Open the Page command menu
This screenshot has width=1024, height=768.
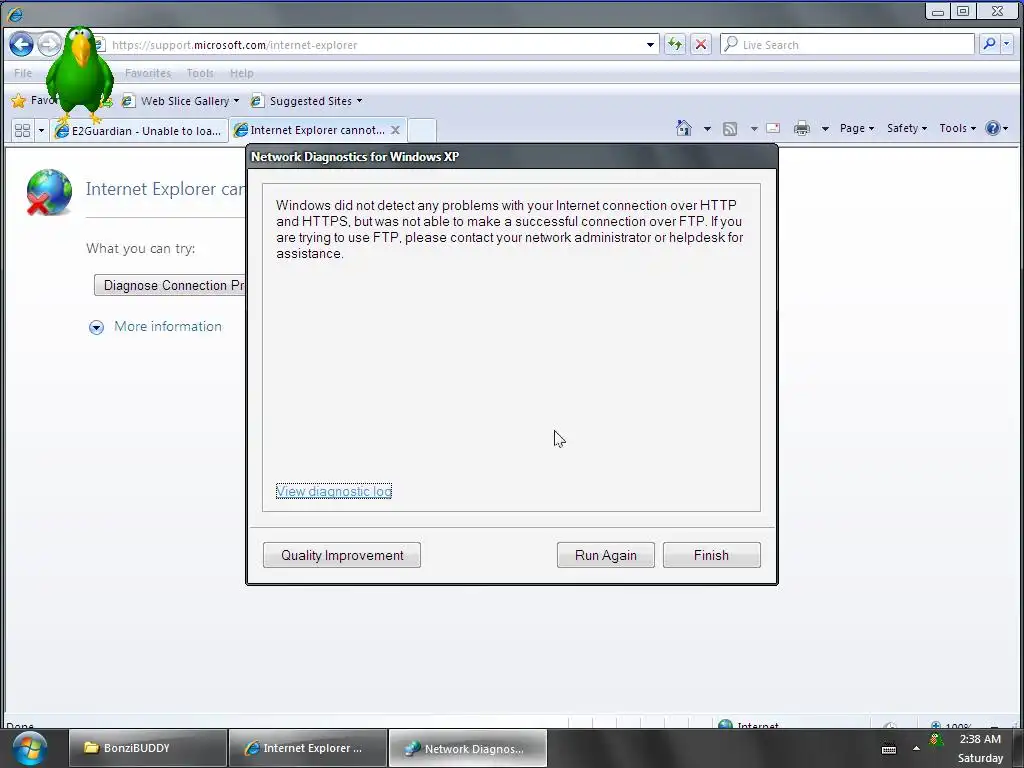point(856,128)
